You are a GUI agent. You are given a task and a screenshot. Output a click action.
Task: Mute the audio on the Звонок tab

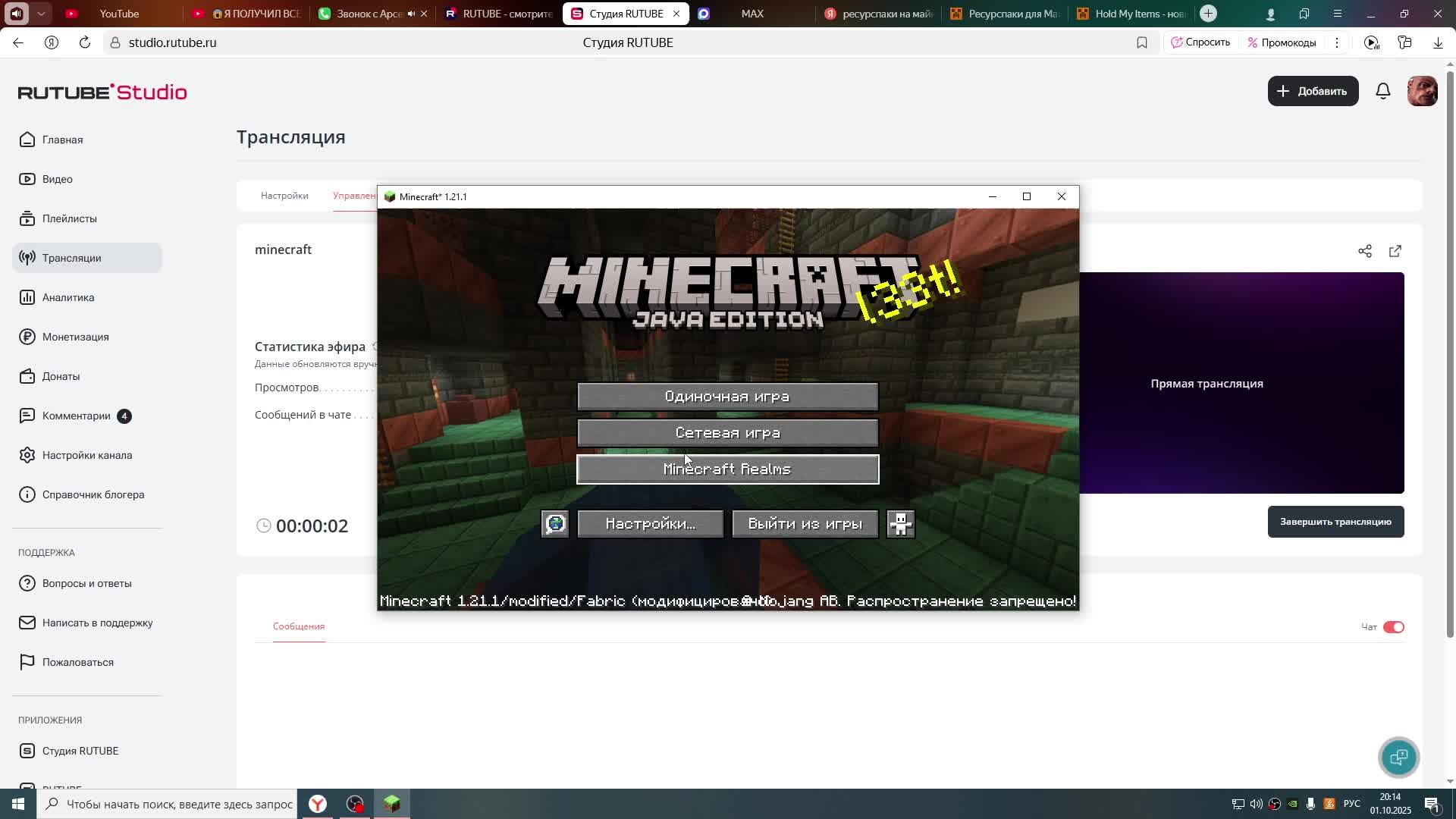(x=411, y=14)
